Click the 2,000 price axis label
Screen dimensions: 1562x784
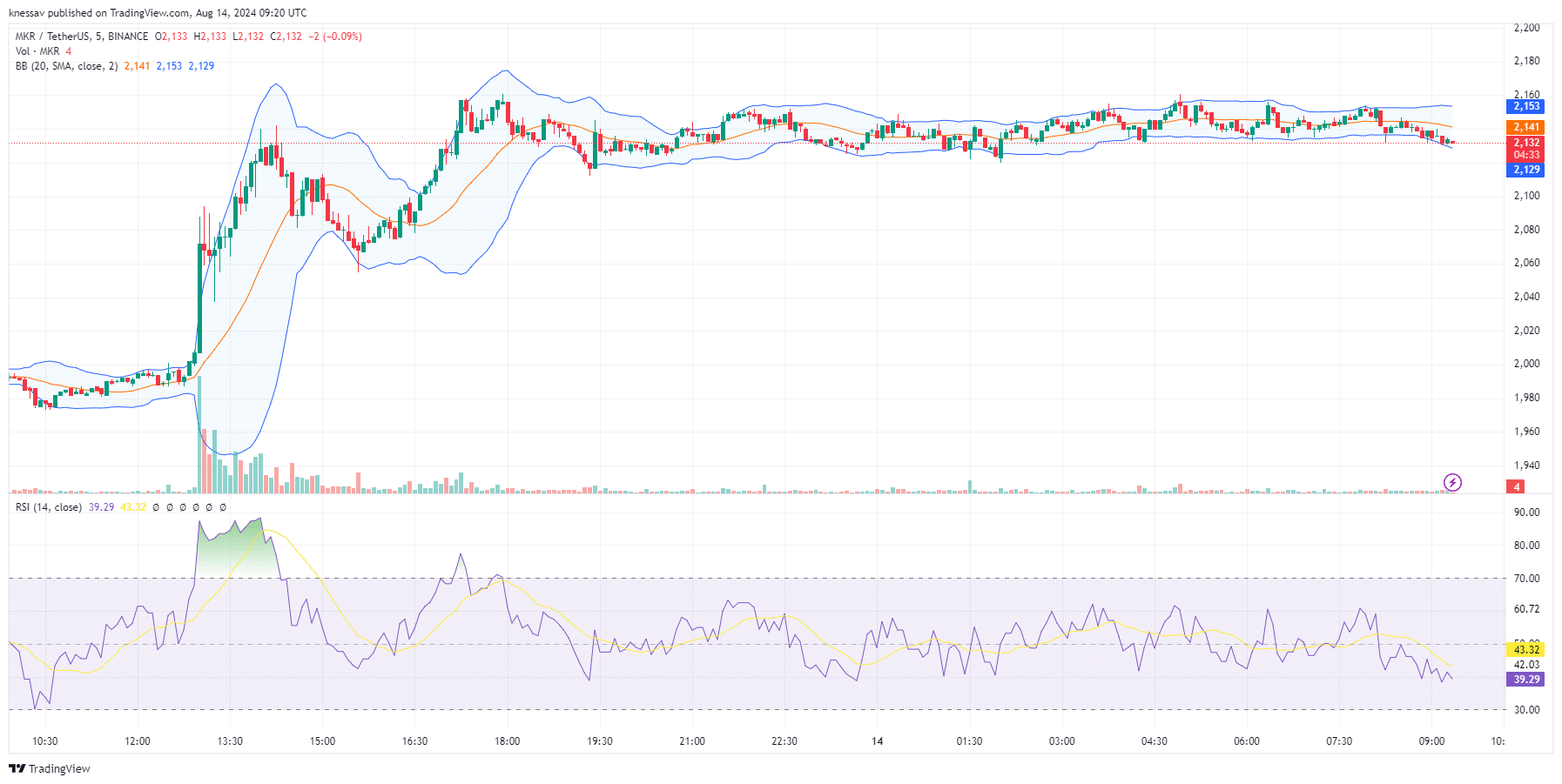[1526, 364]
